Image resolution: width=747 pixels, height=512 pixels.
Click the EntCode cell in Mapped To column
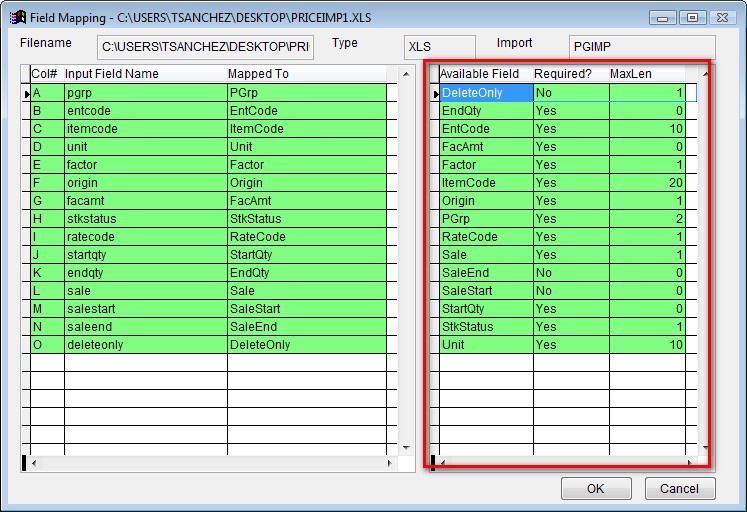pos(307,111)
